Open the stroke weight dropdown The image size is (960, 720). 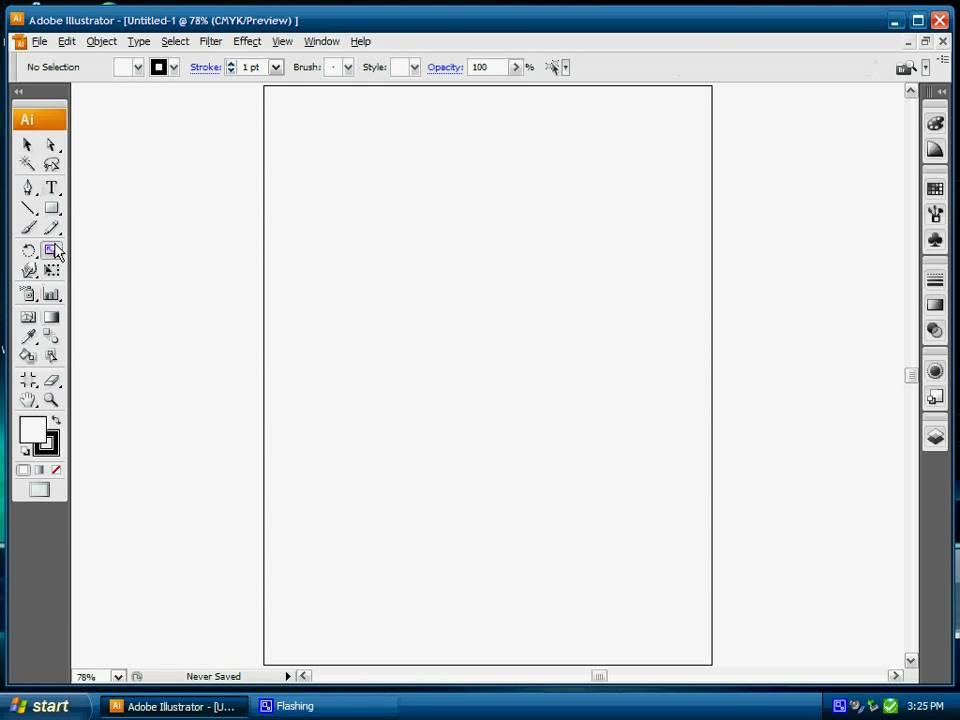coord(276,67)
